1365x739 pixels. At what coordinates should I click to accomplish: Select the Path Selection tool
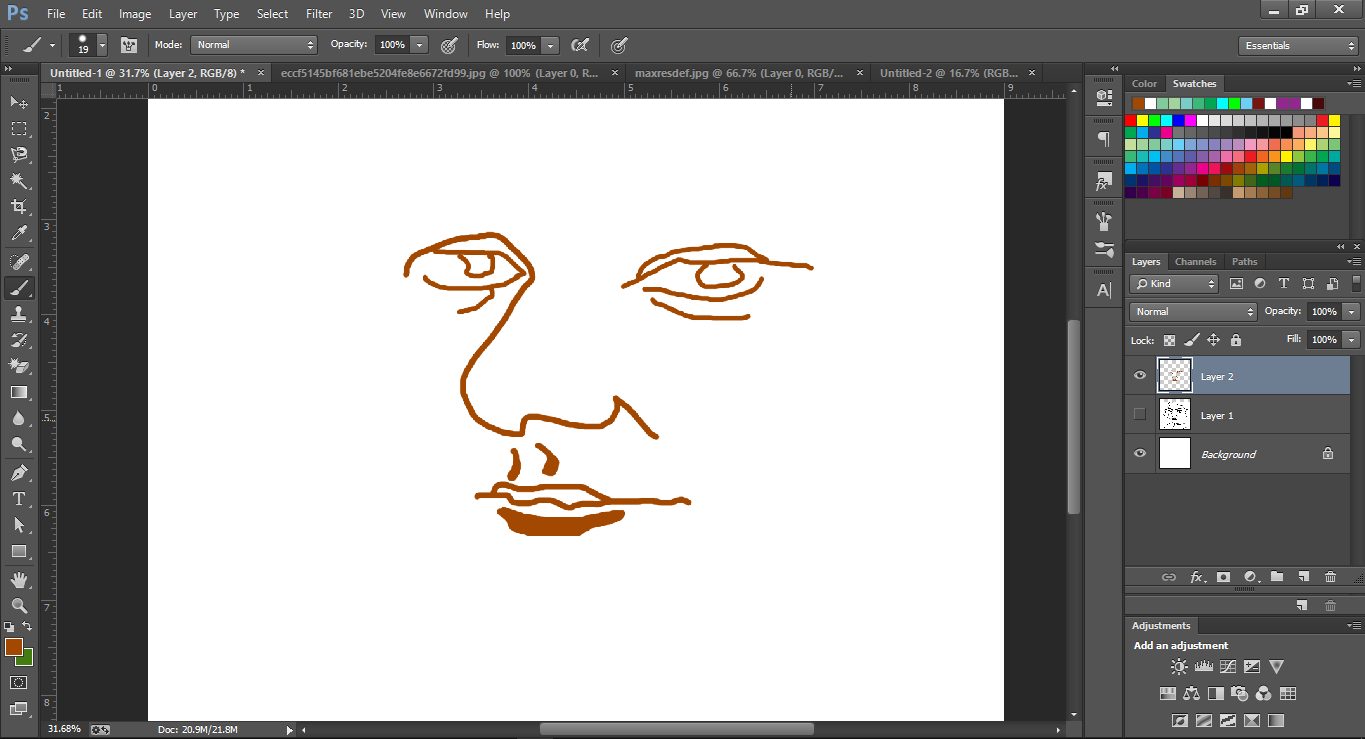[x=19, y=525]
